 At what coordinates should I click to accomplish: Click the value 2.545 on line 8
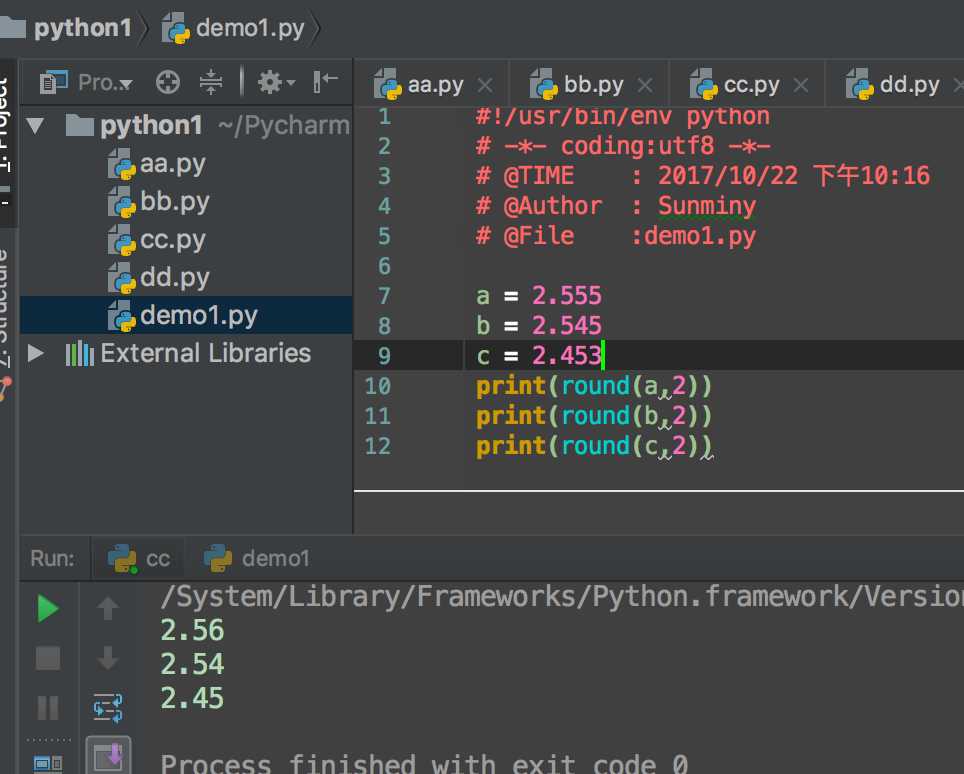[566, 325]
